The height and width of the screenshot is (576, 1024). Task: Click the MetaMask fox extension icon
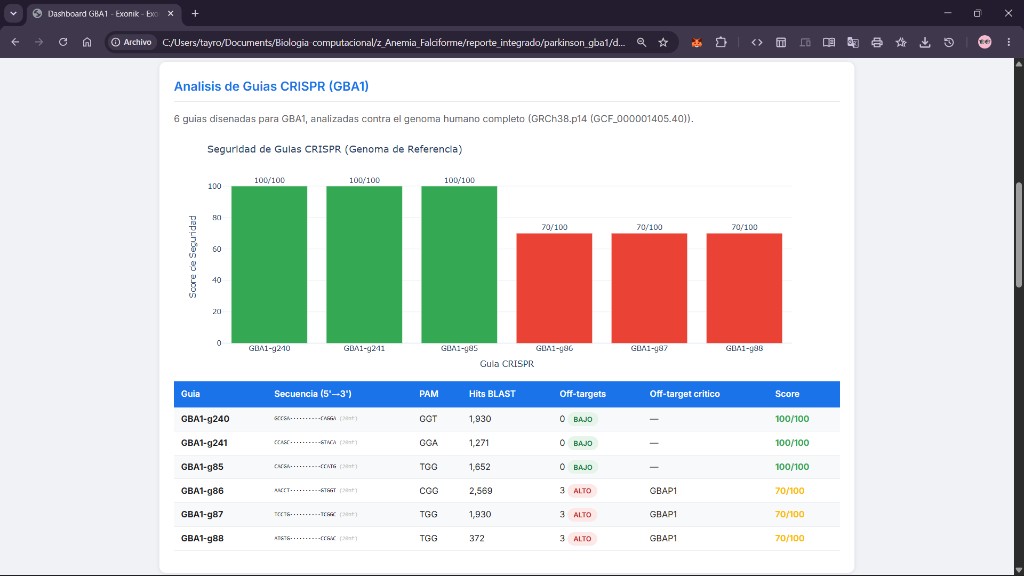point(697,42)
